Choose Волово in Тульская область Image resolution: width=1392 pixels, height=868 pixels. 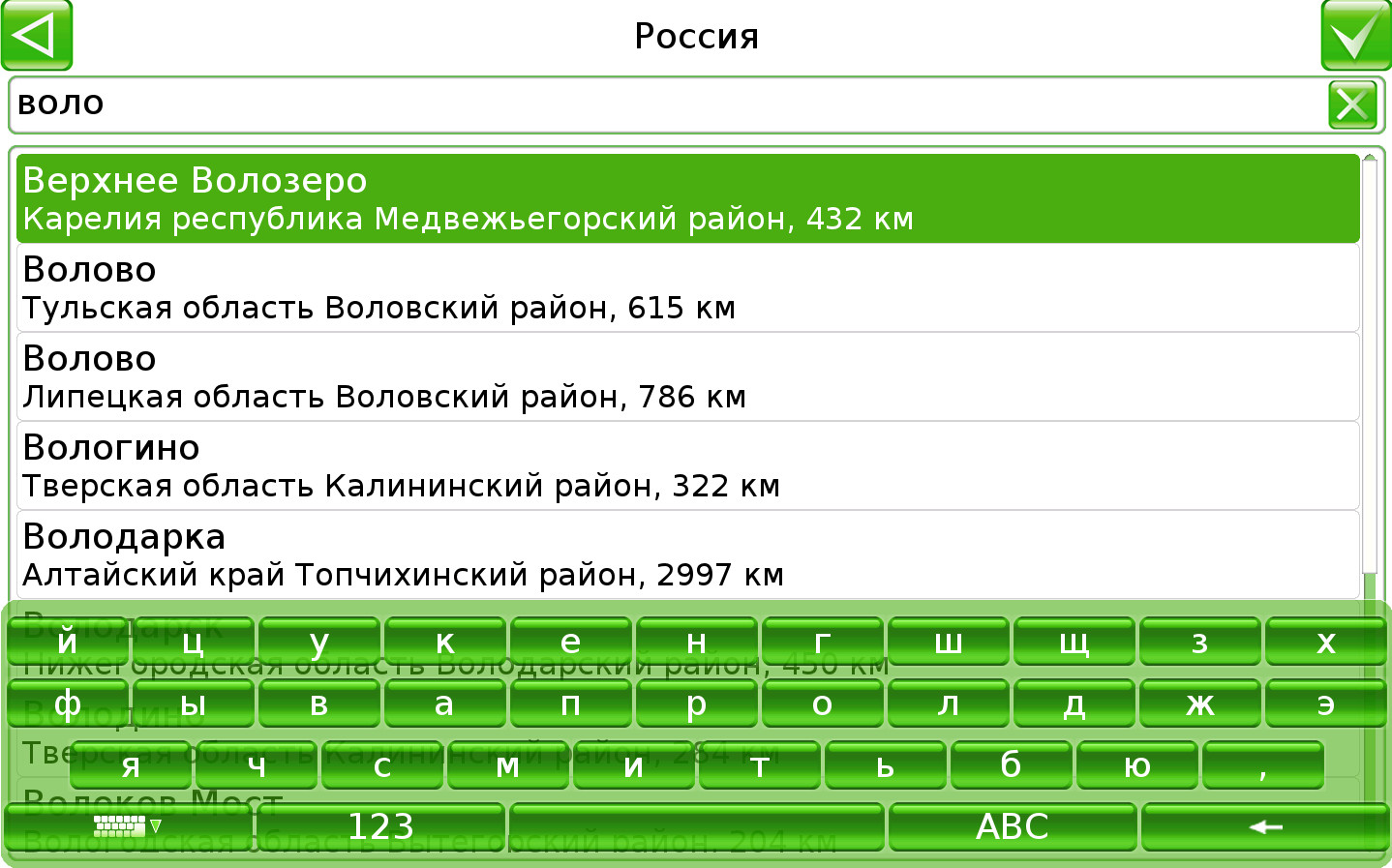(x=687, y=287)
